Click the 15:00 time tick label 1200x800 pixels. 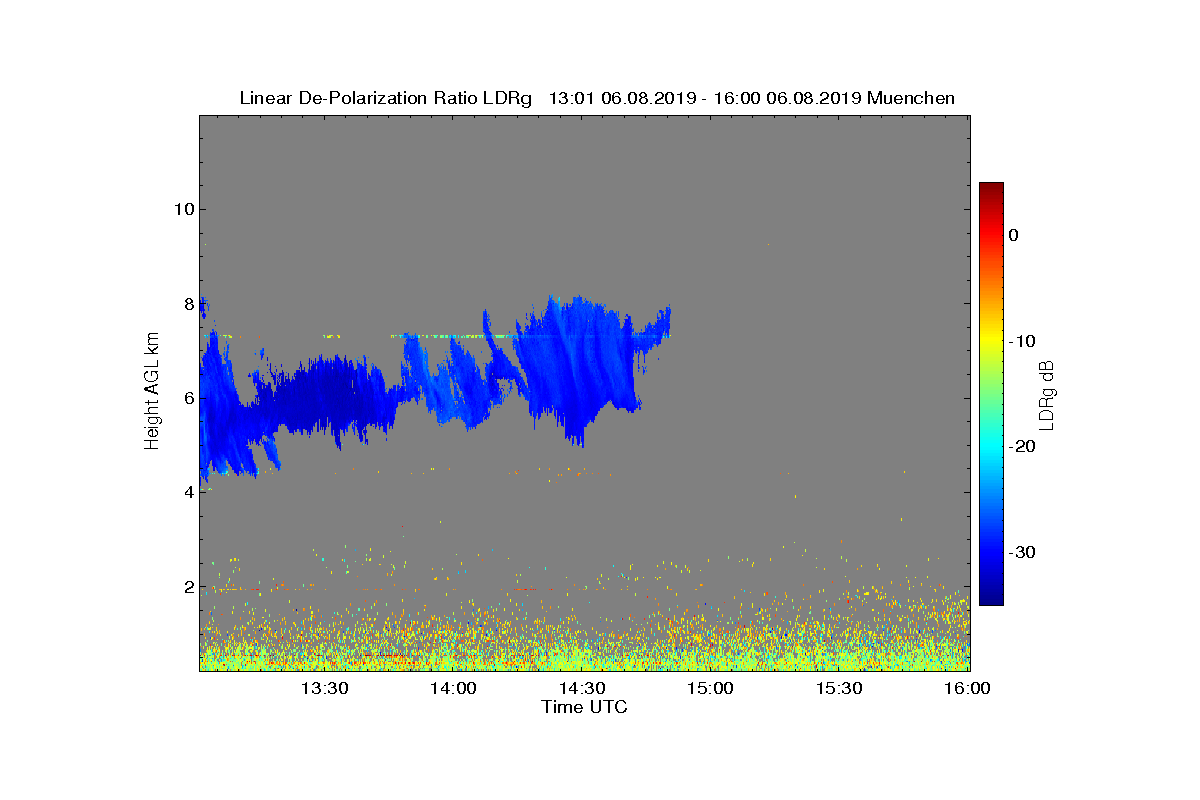[710, 688]
